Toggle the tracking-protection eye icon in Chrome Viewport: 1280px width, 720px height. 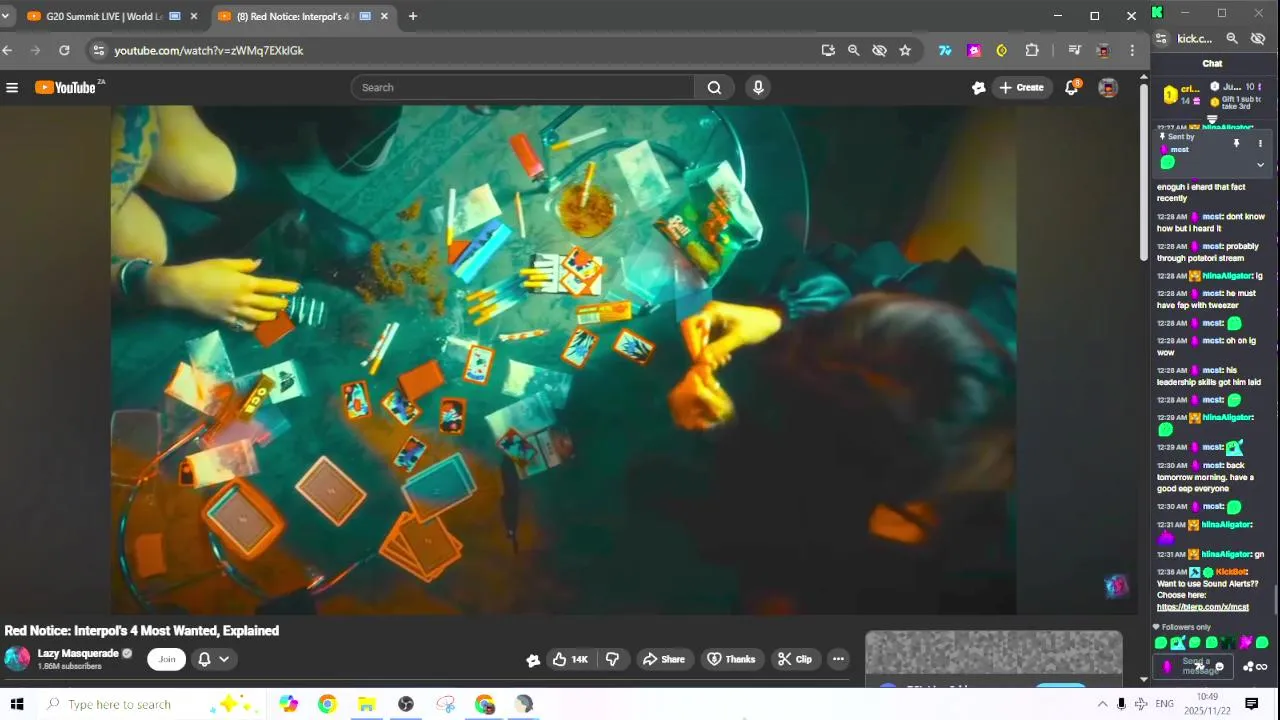879,50
